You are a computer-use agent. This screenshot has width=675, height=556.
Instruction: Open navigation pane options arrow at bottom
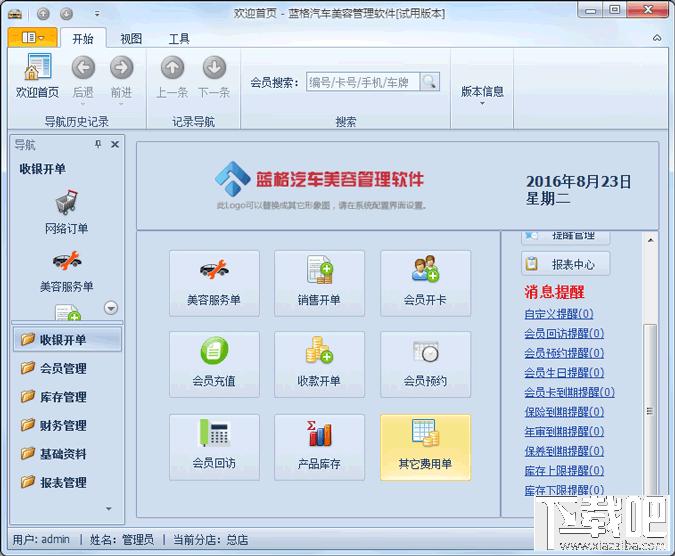point(109,508)
